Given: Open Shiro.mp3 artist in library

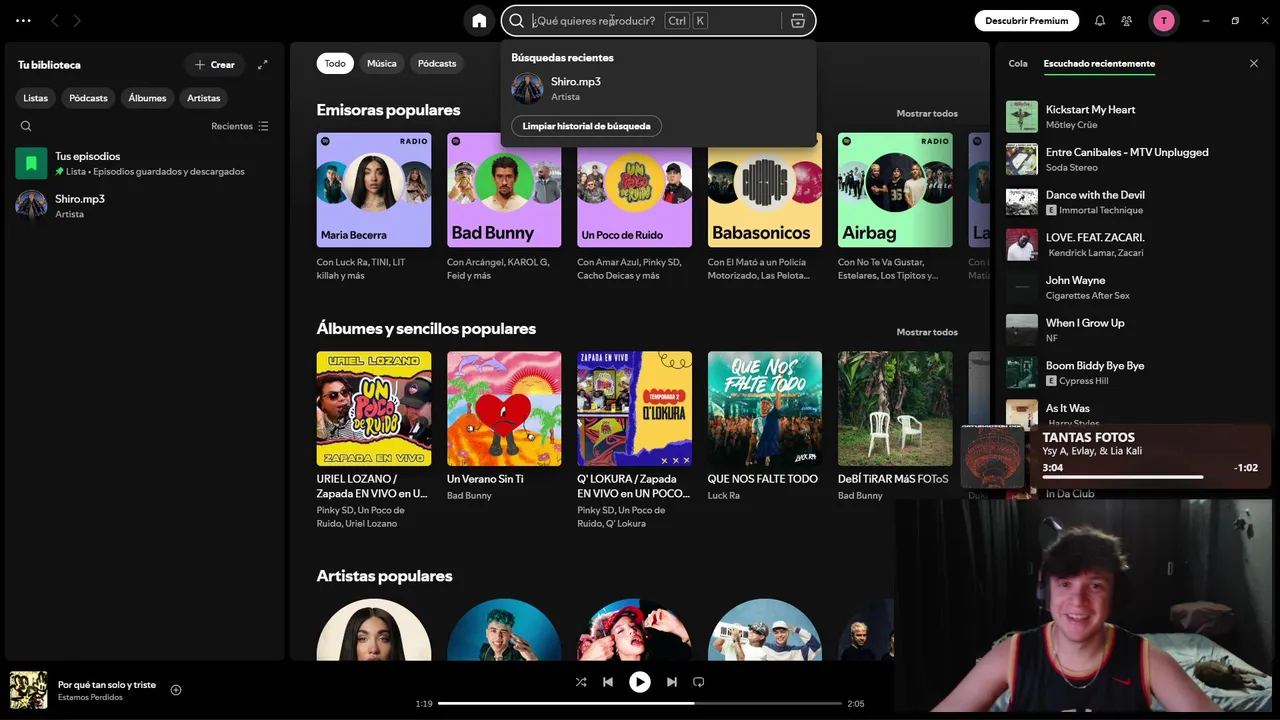Looking at the screenshot, I should 145,205.
